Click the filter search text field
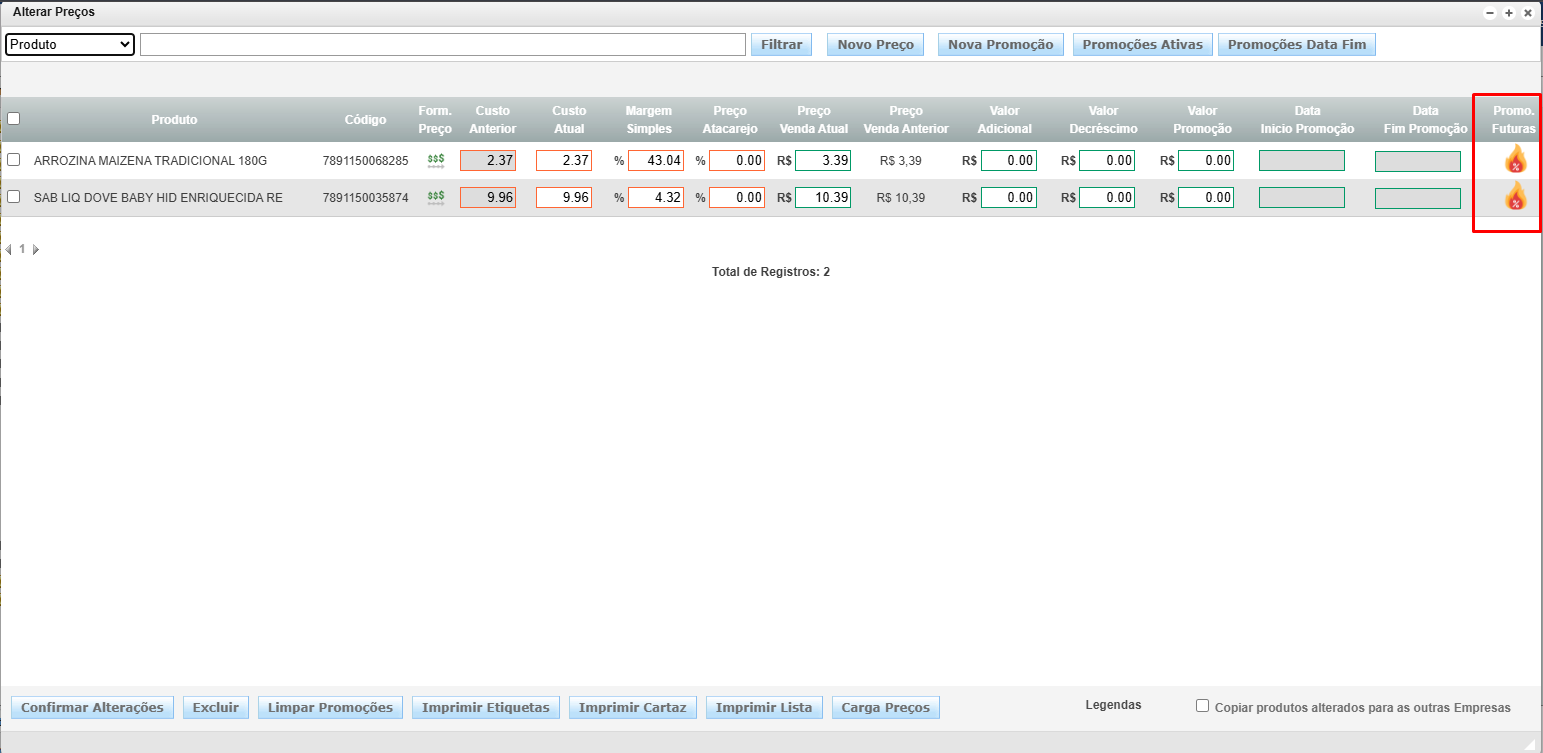Viewport: 1543px width, 753px height. pyautogui.click(x=442, y=45)
